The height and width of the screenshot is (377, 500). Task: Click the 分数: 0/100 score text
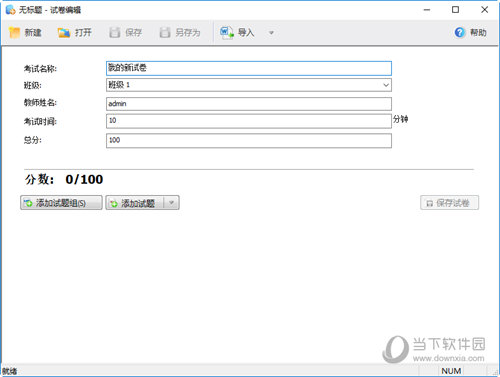pos(64,179)
